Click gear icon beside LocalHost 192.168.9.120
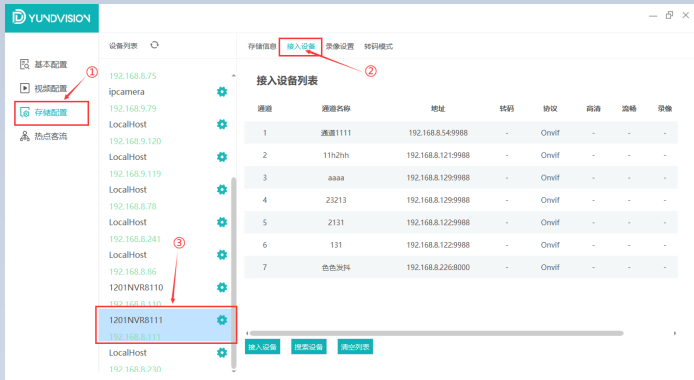 coord(222,124)
